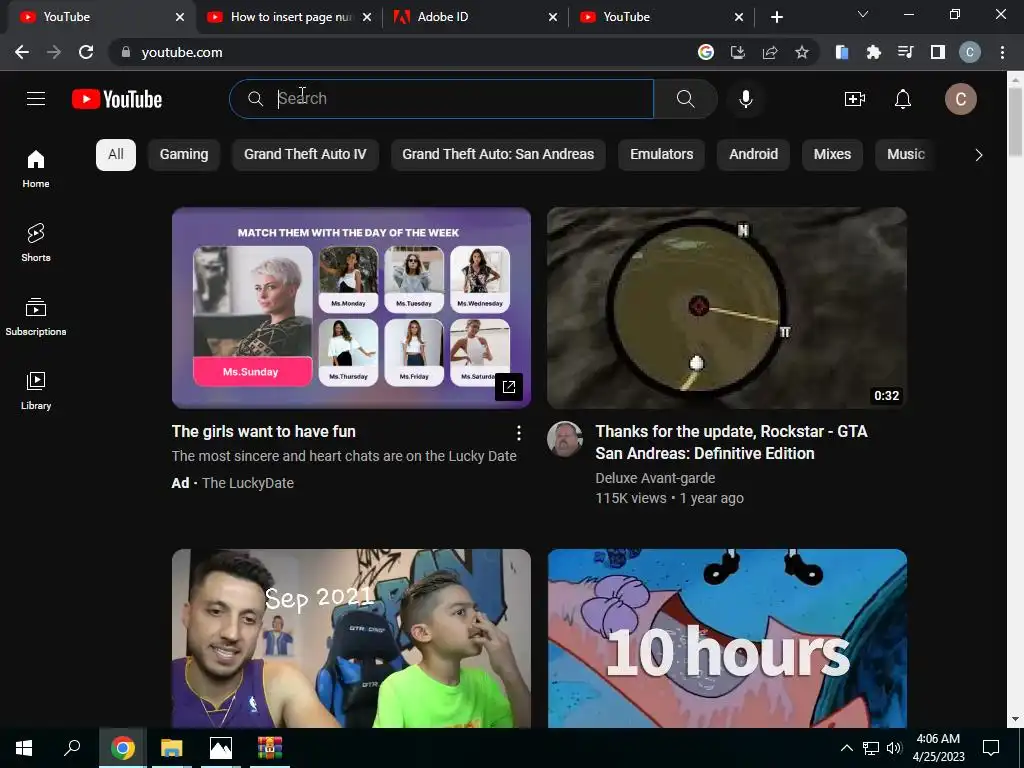1024x768 pixels.
Task: Open Windows Start menu
Action: [x=24, y=748]
